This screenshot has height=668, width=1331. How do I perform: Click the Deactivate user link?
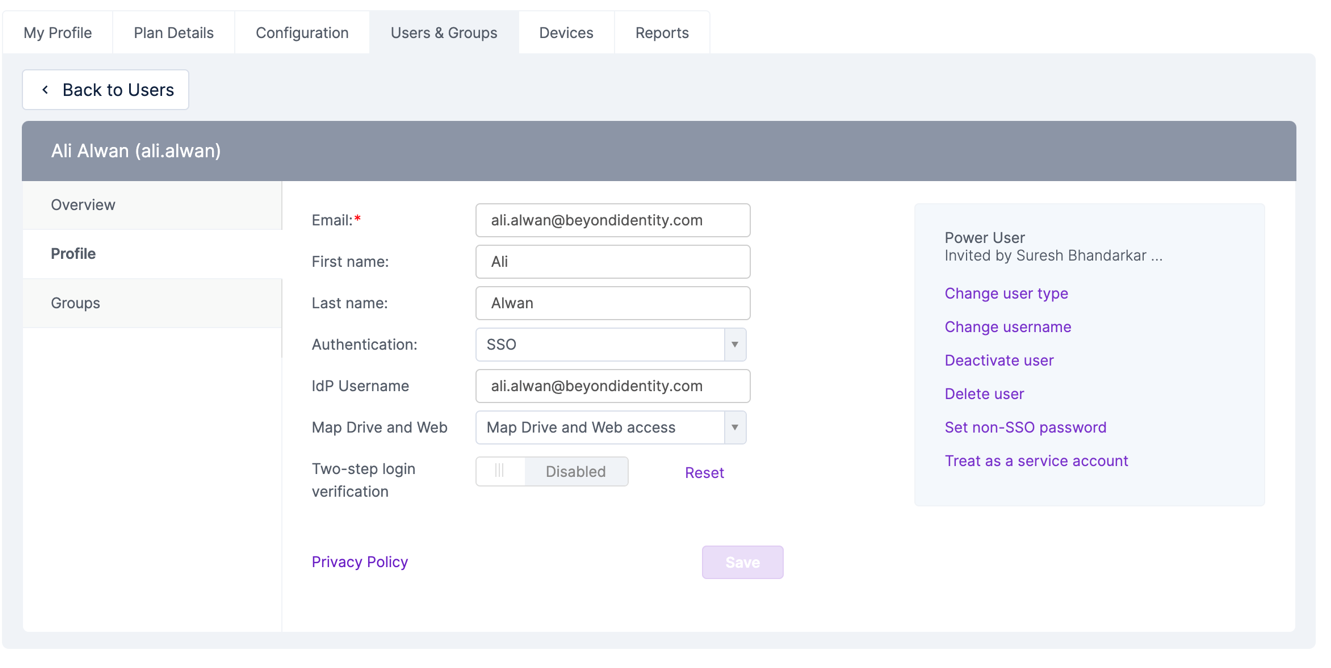coord(999,361)
